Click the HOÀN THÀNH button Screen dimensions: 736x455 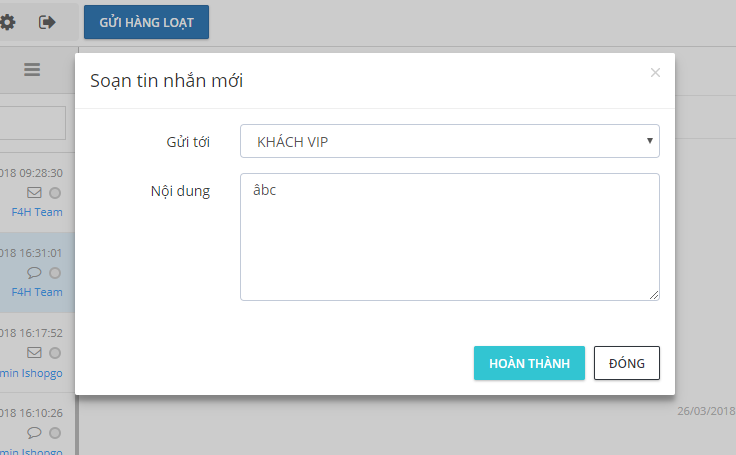[529, 363]
